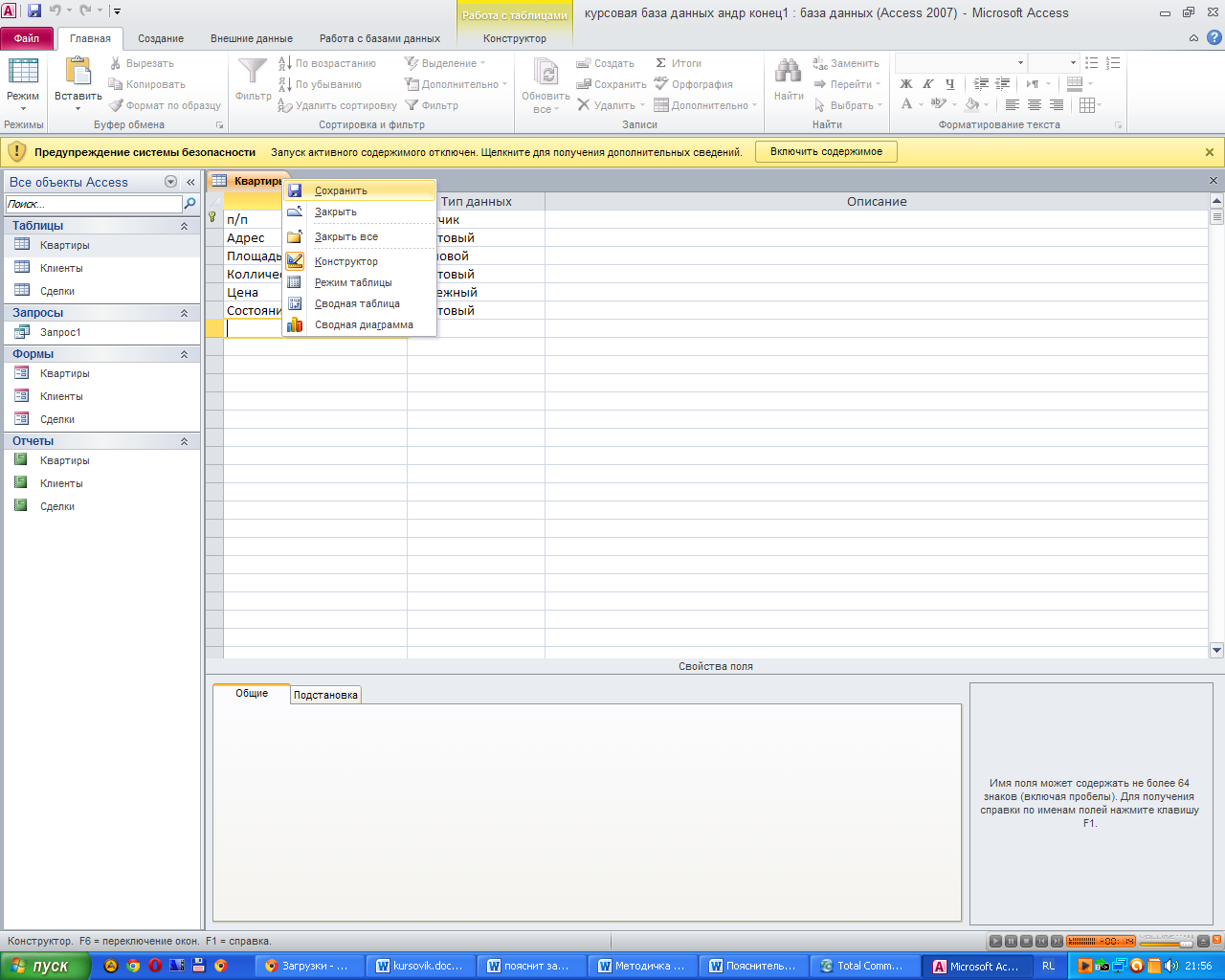Click Удалить сортировку button
Viewport: 1225px width, 980px height.
pos(338,105)
